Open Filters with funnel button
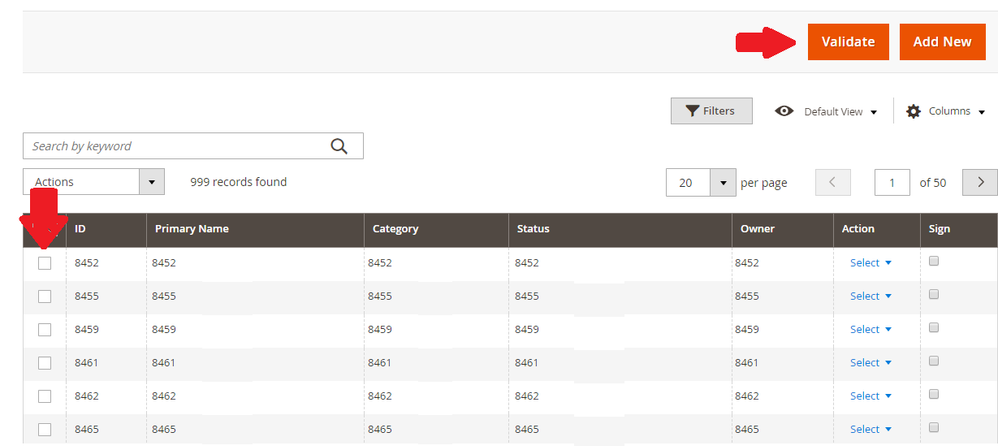The image size is (998, 446). [710, 111]
